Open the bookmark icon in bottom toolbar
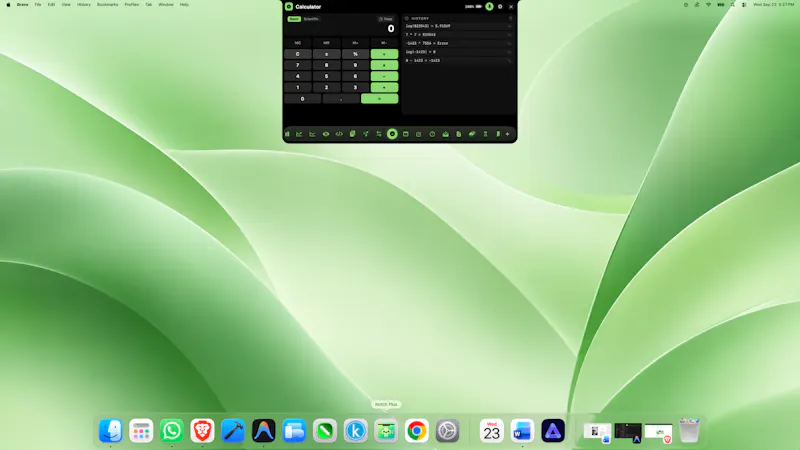The height and width of the screenshot is (450, 800). (498, 134)
